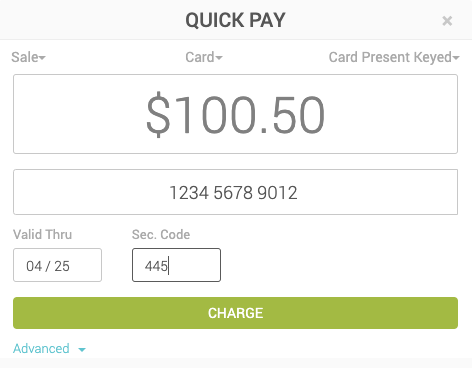The height and width of the screenshot is (368, 472).
Task: Close the Quick Pay dialog
Action: coord(447,21)
